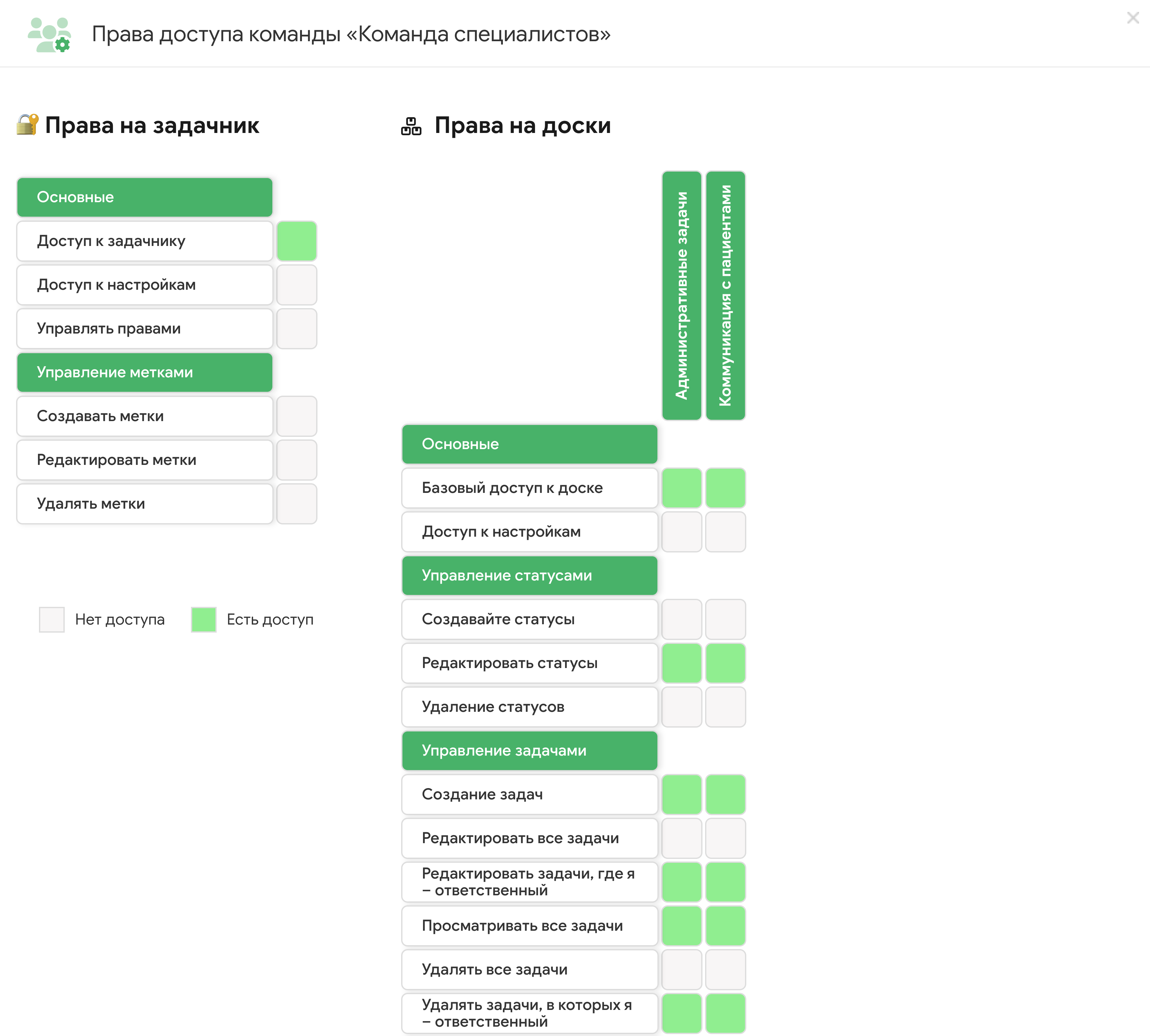Select the 'Коммуникация с пациентами' board column header

pyautogui.click(x=725, y=296)
